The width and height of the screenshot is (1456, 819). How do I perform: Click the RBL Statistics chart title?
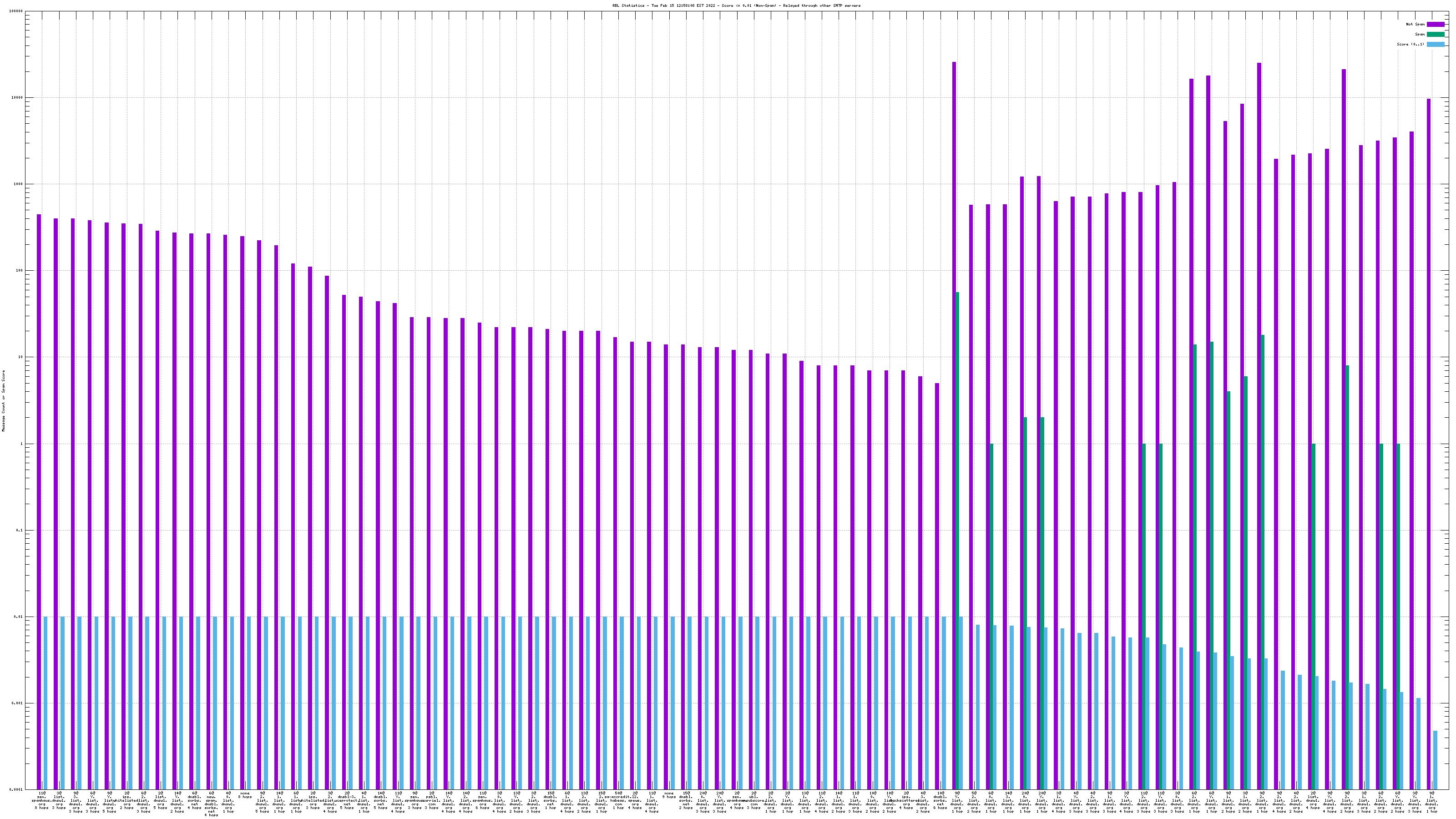click(x=736, y=5)
